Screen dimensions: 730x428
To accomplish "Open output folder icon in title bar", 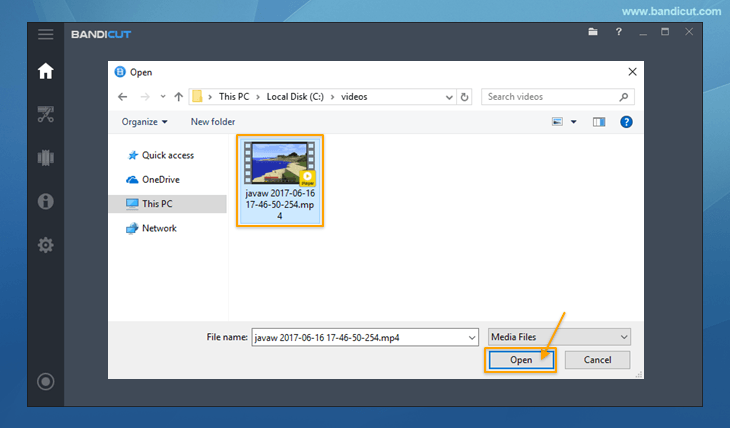I will (x=593, y=32).
